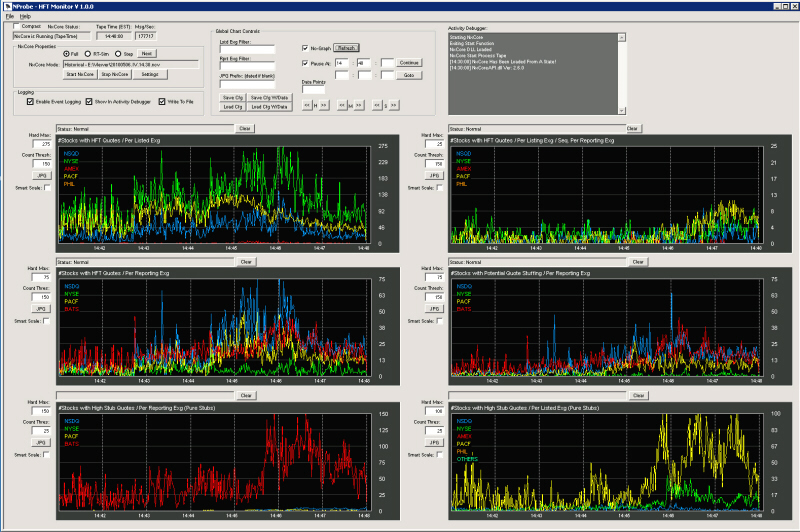Click JPG button beside Seq. Per Reporting Exg chart

click(434, 175)
